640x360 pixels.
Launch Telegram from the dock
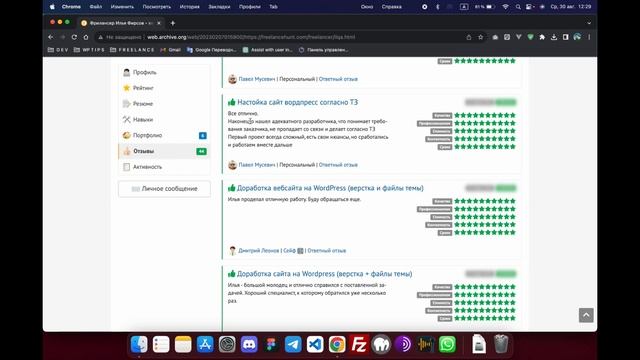tap(293, 344)
